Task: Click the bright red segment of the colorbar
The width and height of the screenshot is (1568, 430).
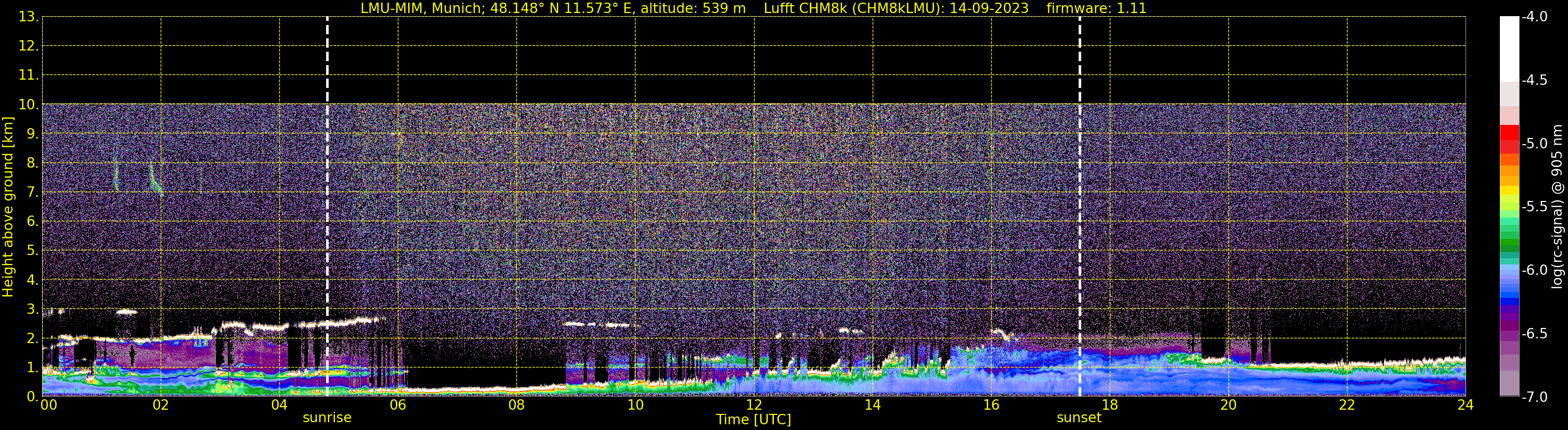Action: 1510,133
